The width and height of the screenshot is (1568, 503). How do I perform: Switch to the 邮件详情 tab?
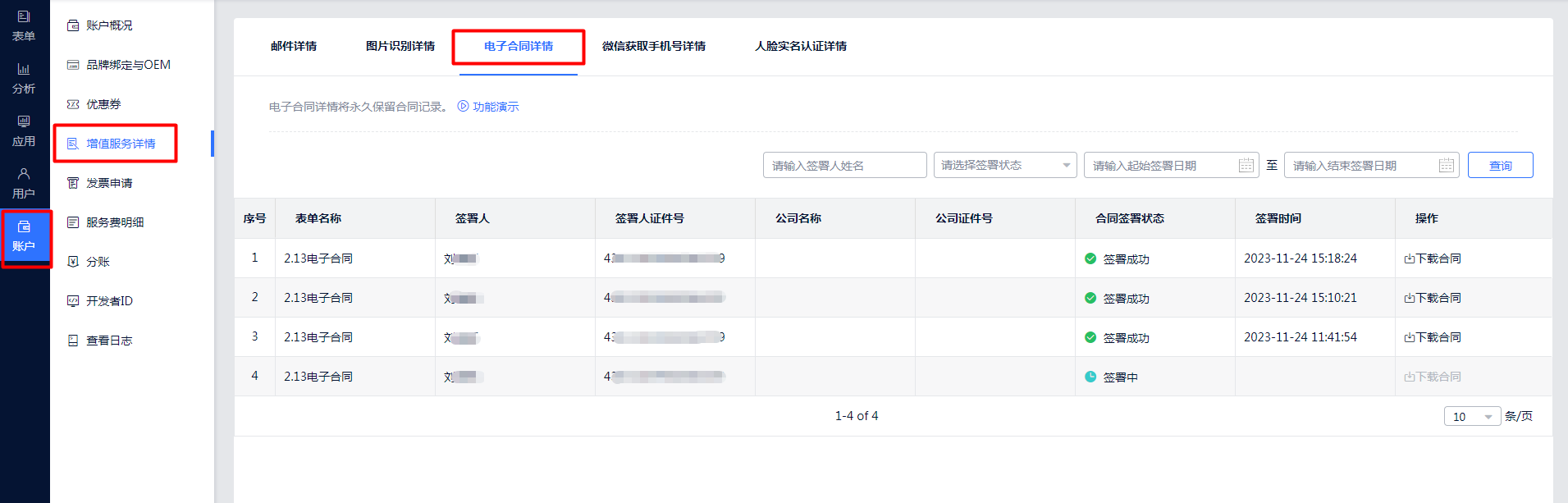[x=294, y=47]
